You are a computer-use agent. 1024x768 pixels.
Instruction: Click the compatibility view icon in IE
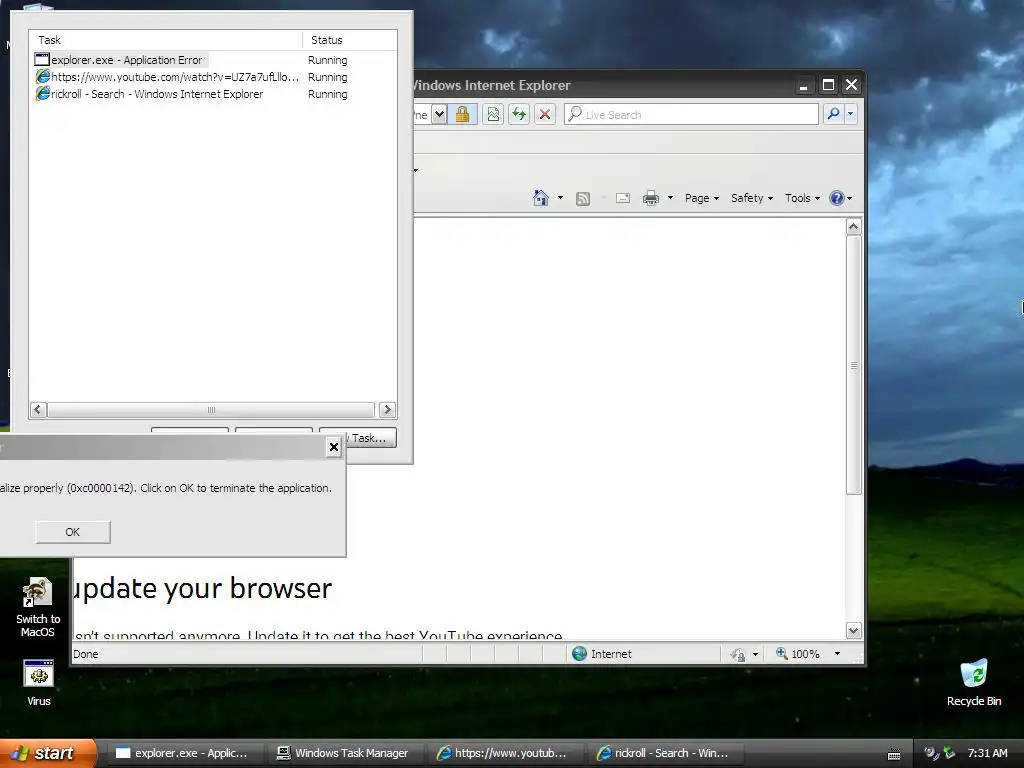(x=493, y=114)
